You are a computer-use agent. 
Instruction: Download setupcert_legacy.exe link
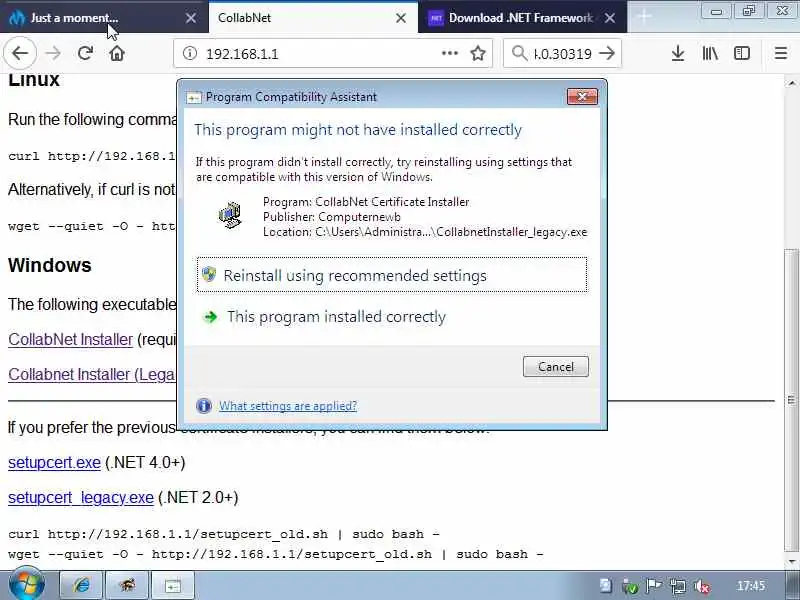tap(81, 497)
